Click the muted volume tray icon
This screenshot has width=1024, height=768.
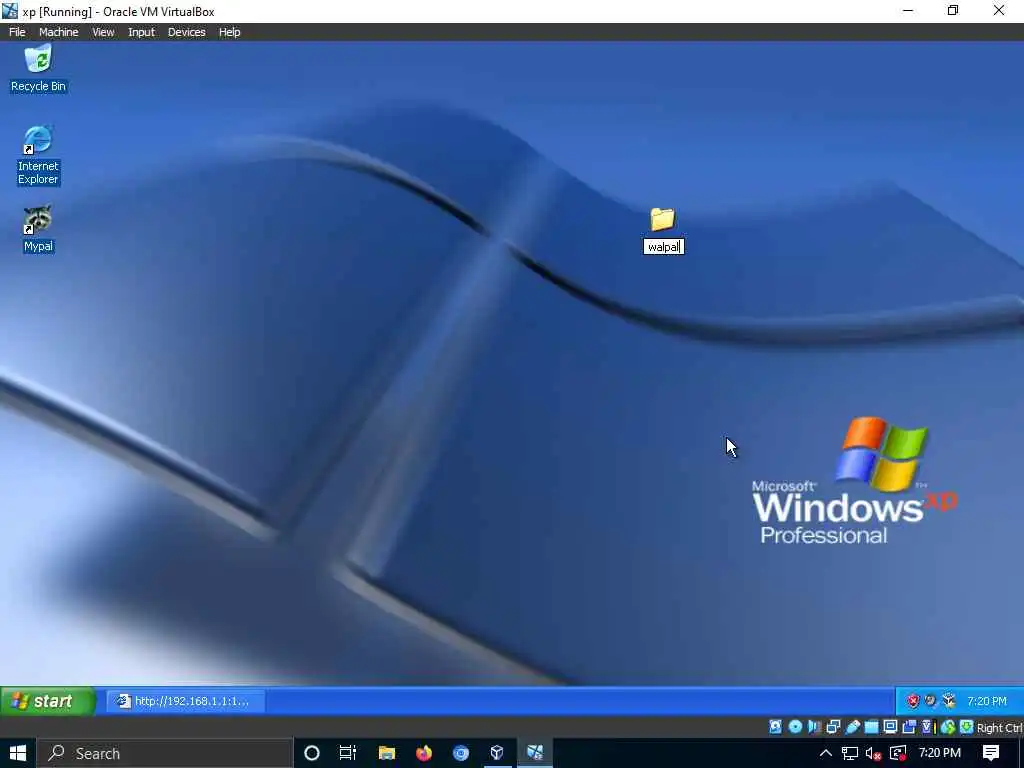coord(873,753)
